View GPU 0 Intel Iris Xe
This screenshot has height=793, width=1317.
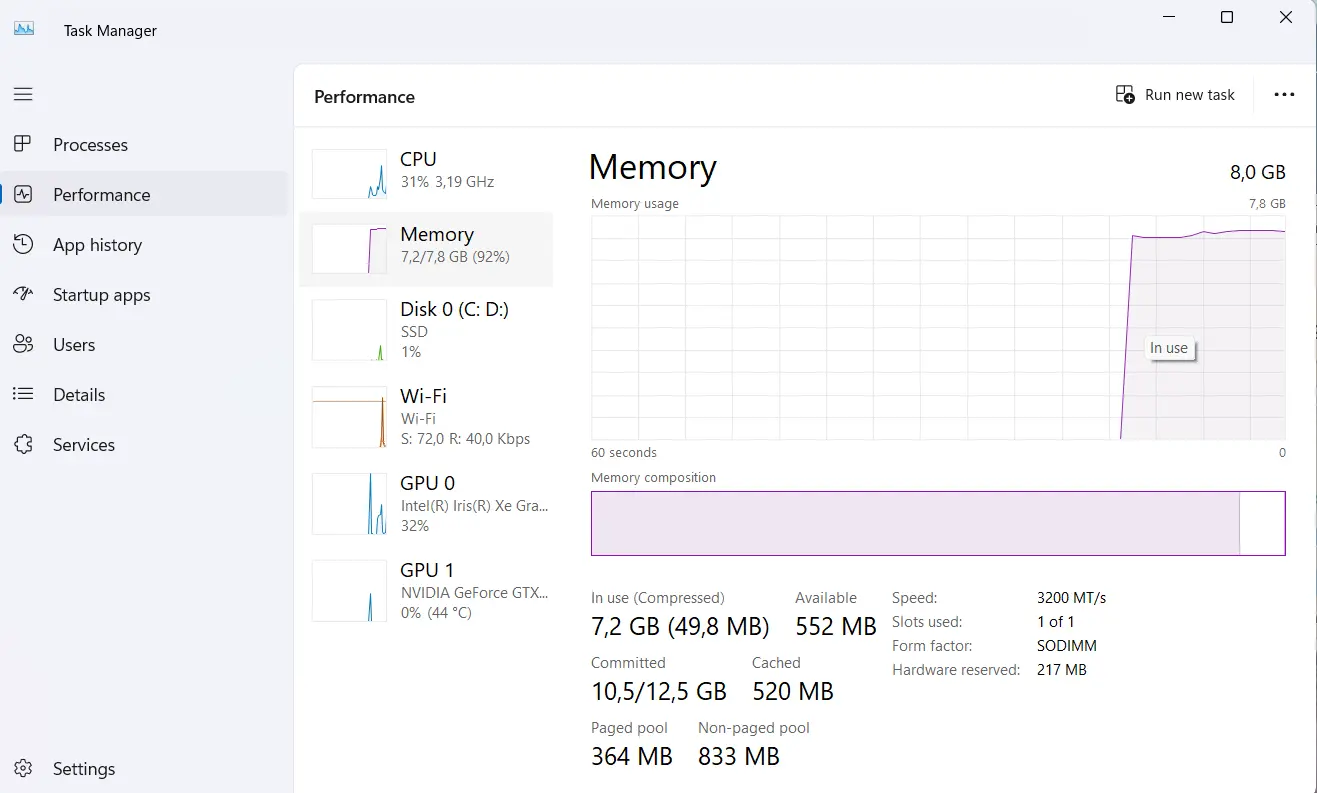pyautogui.click(x=426, y=504)
